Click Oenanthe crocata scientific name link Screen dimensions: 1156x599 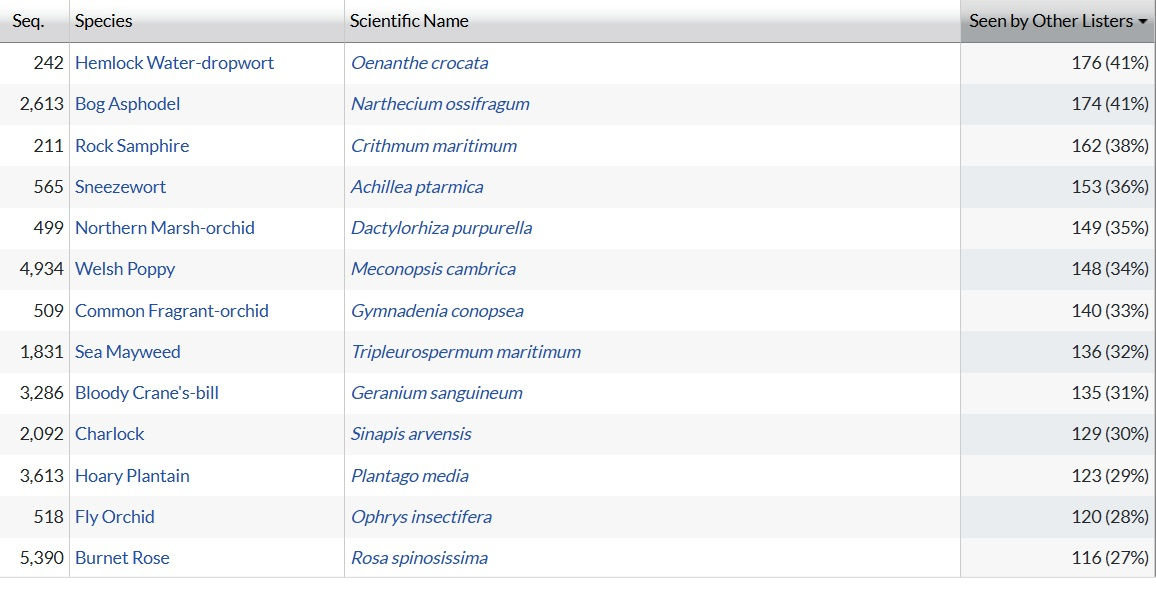click(420, 63)
